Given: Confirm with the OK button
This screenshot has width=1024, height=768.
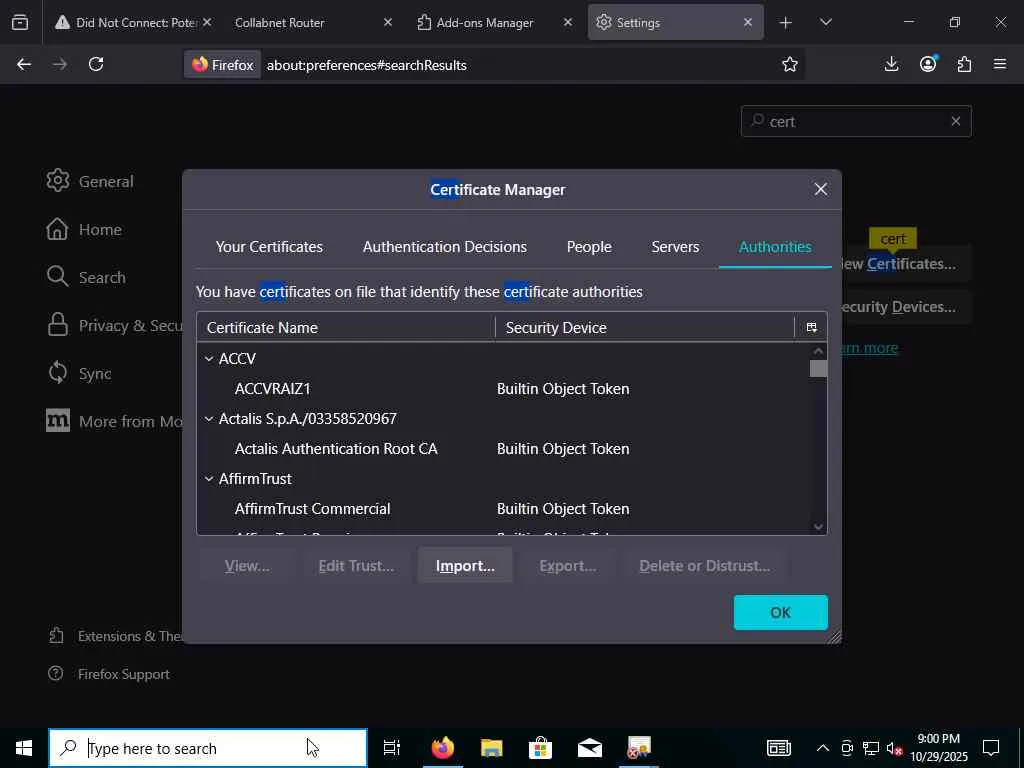Looking at the screenshot, I should (x=780, y=613).
